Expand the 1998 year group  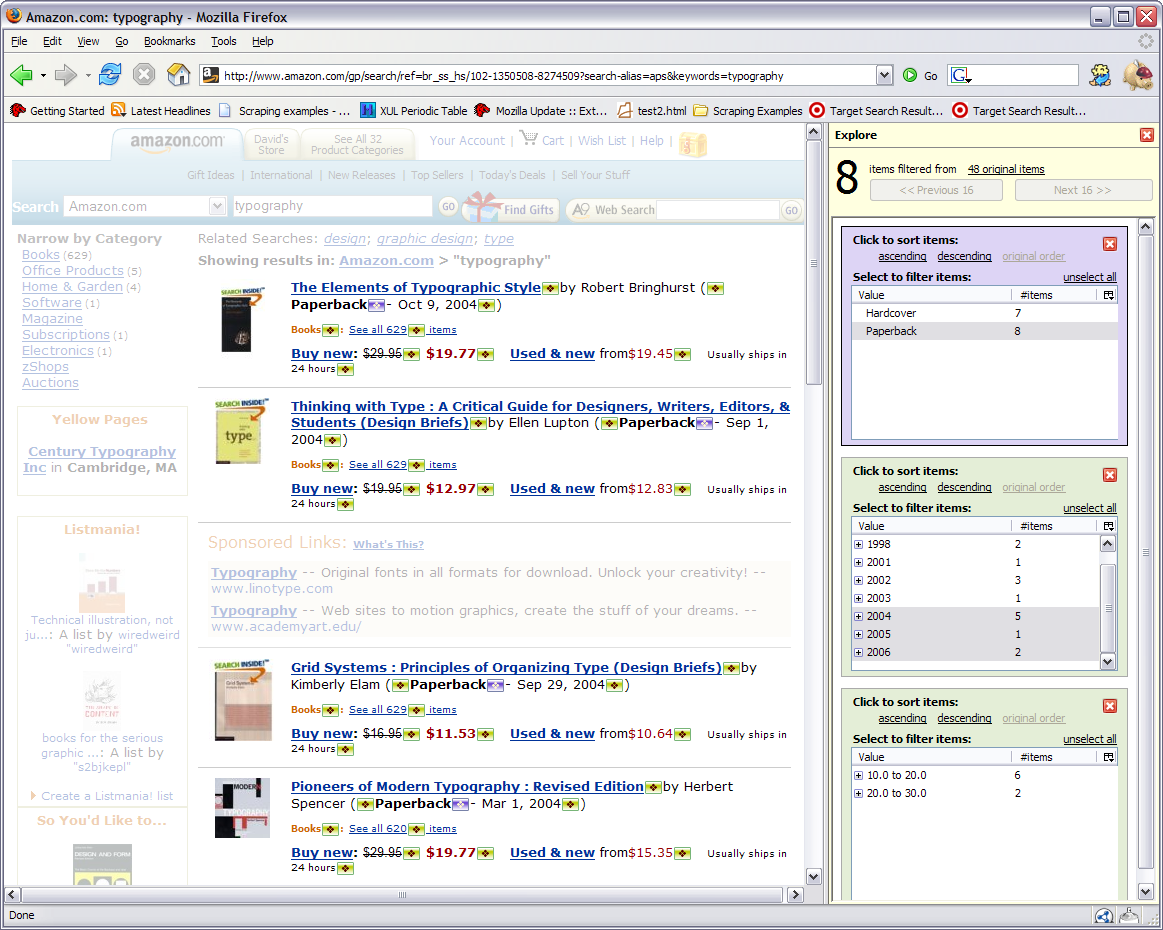click(x=858, y=545)
